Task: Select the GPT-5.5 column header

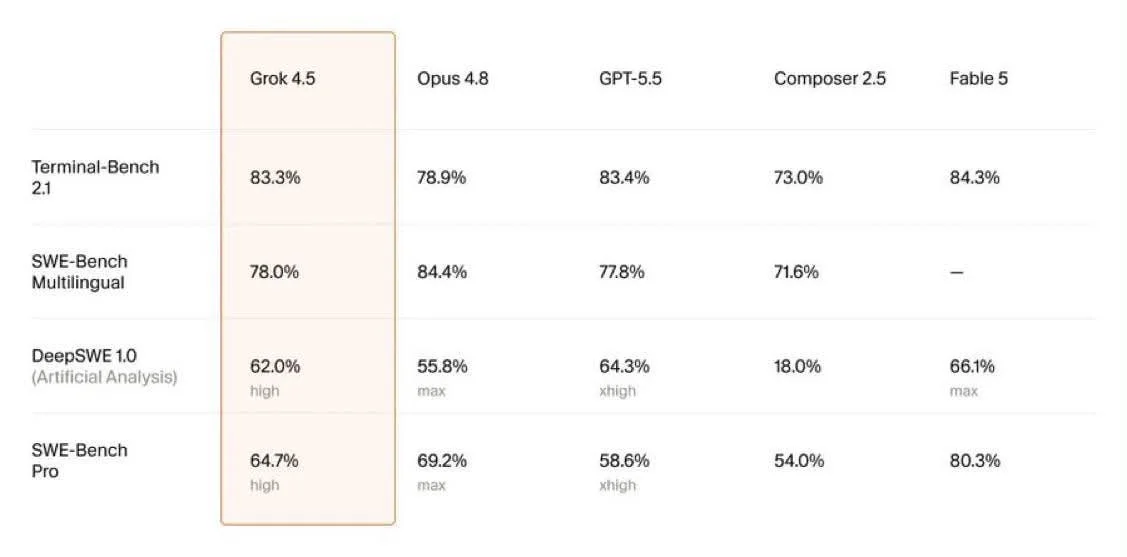Action: (x=630, y=79)
